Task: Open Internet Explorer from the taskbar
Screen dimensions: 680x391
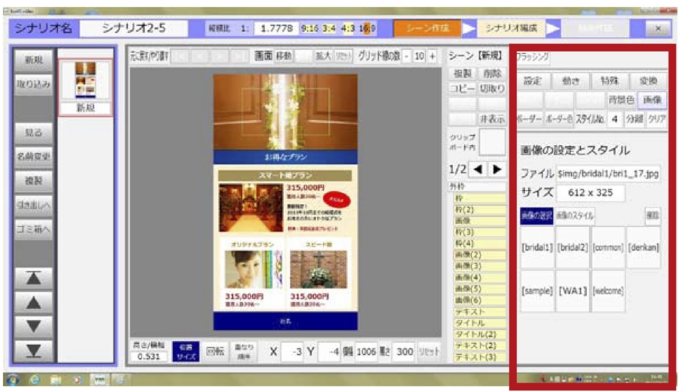Action: click(34, 380)
